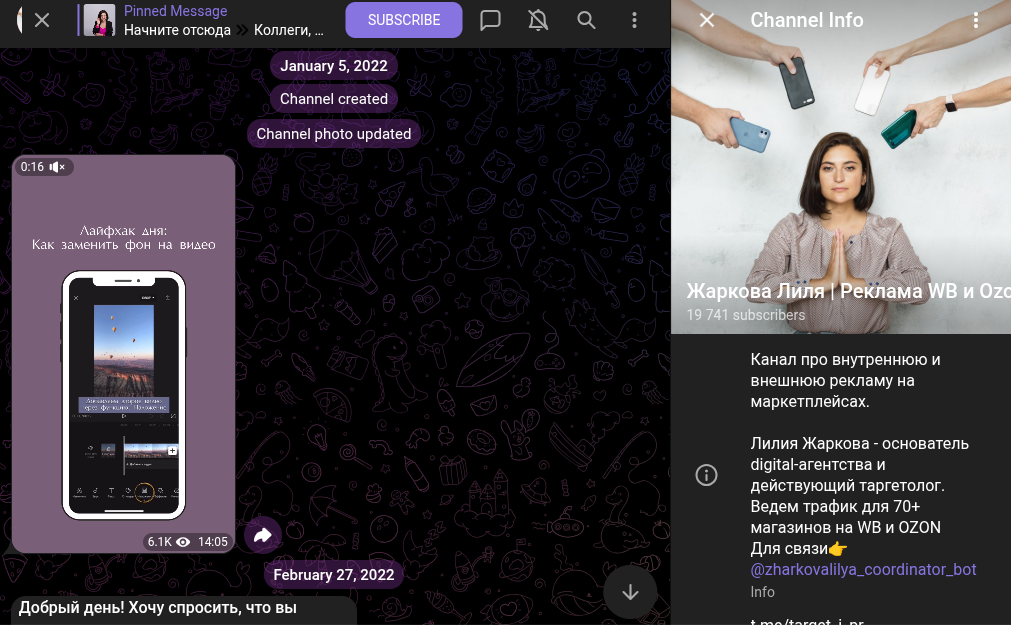The width and height of the screenshot is (1011, 625).
Task: Open search in this channel
Action: (x=586, y=20)
